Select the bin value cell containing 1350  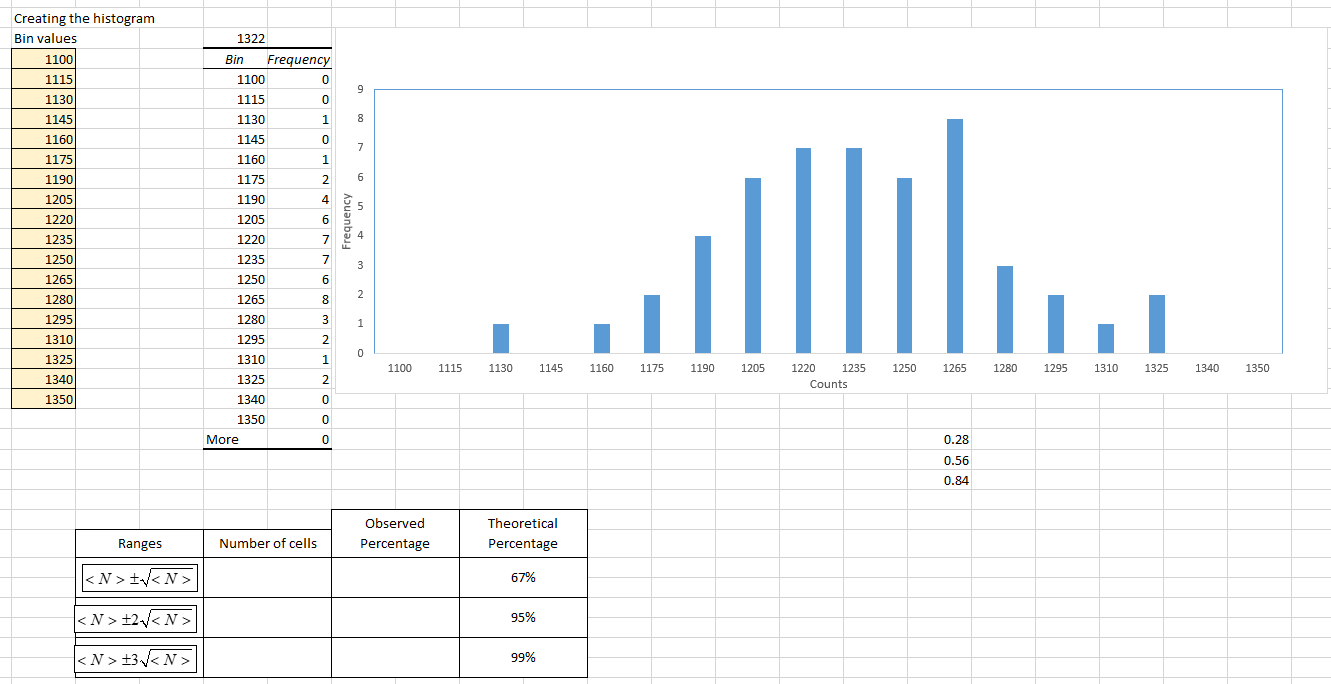43,399
